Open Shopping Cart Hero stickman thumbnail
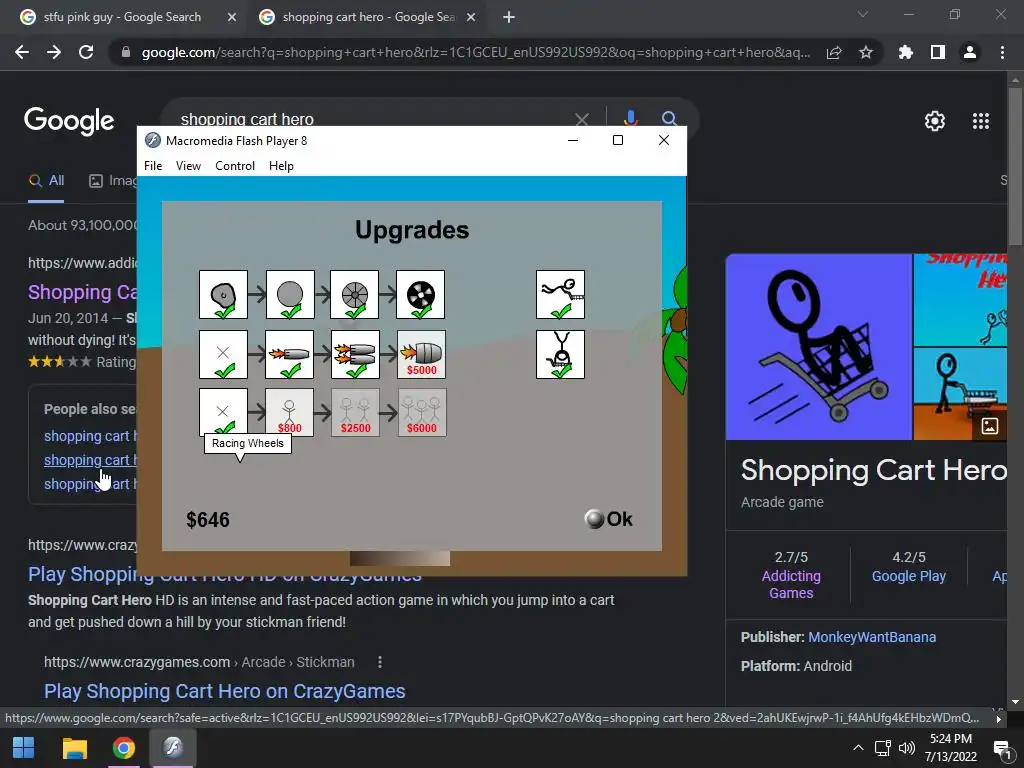1024x768 pixels. coord(819,347)
